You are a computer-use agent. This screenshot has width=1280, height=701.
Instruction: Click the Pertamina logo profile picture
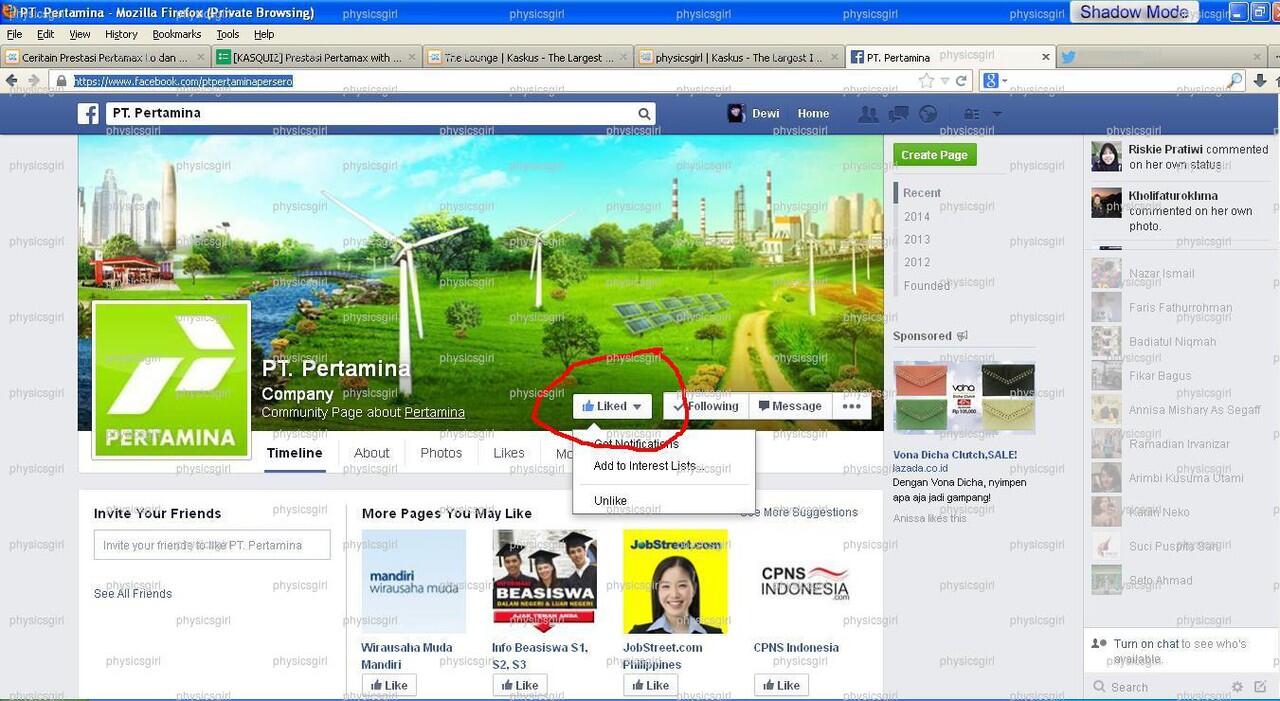pyautogui.click(x=171, y=380)
